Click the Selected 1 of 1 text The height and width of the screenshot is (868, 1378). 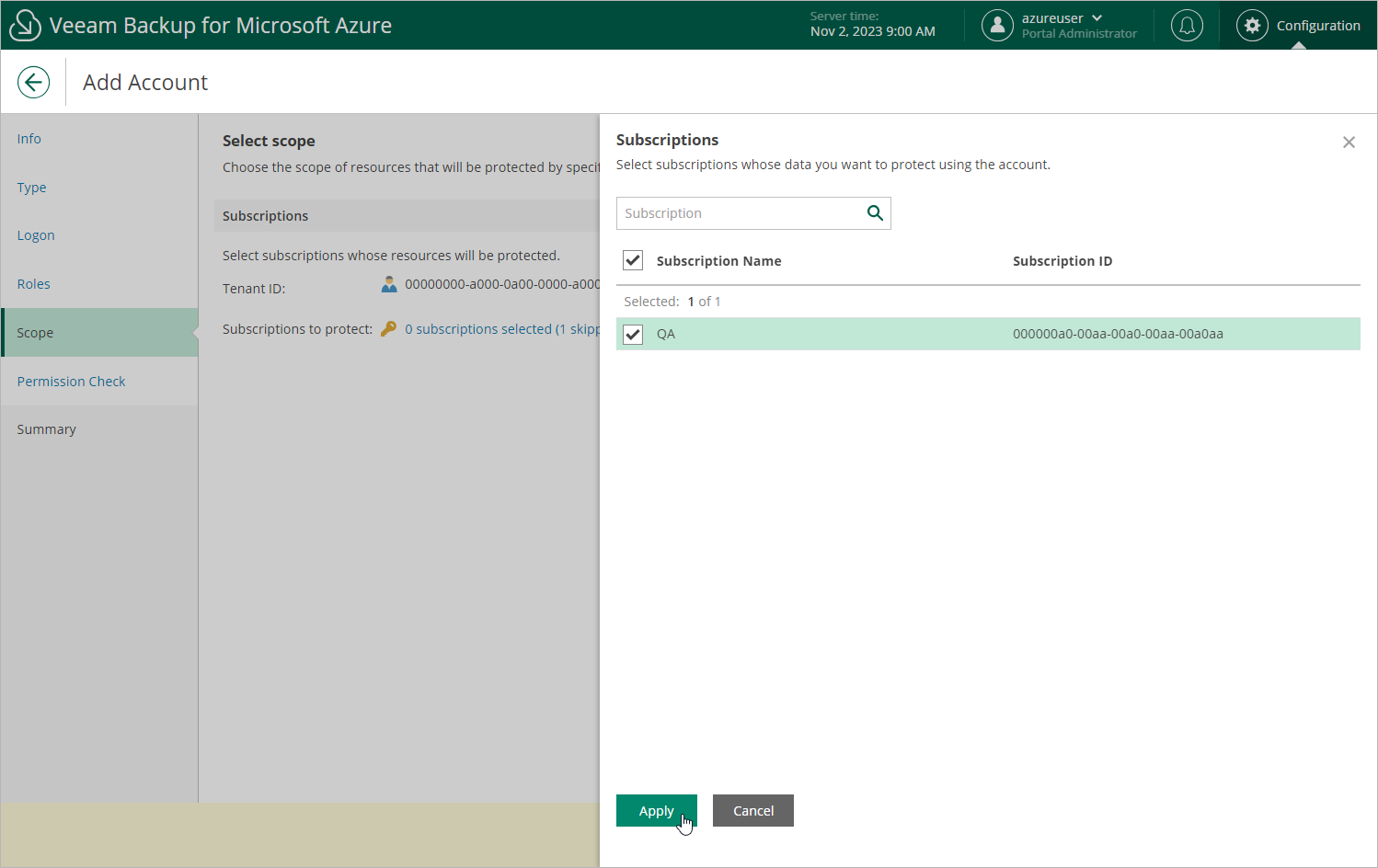tap(672, 302)
